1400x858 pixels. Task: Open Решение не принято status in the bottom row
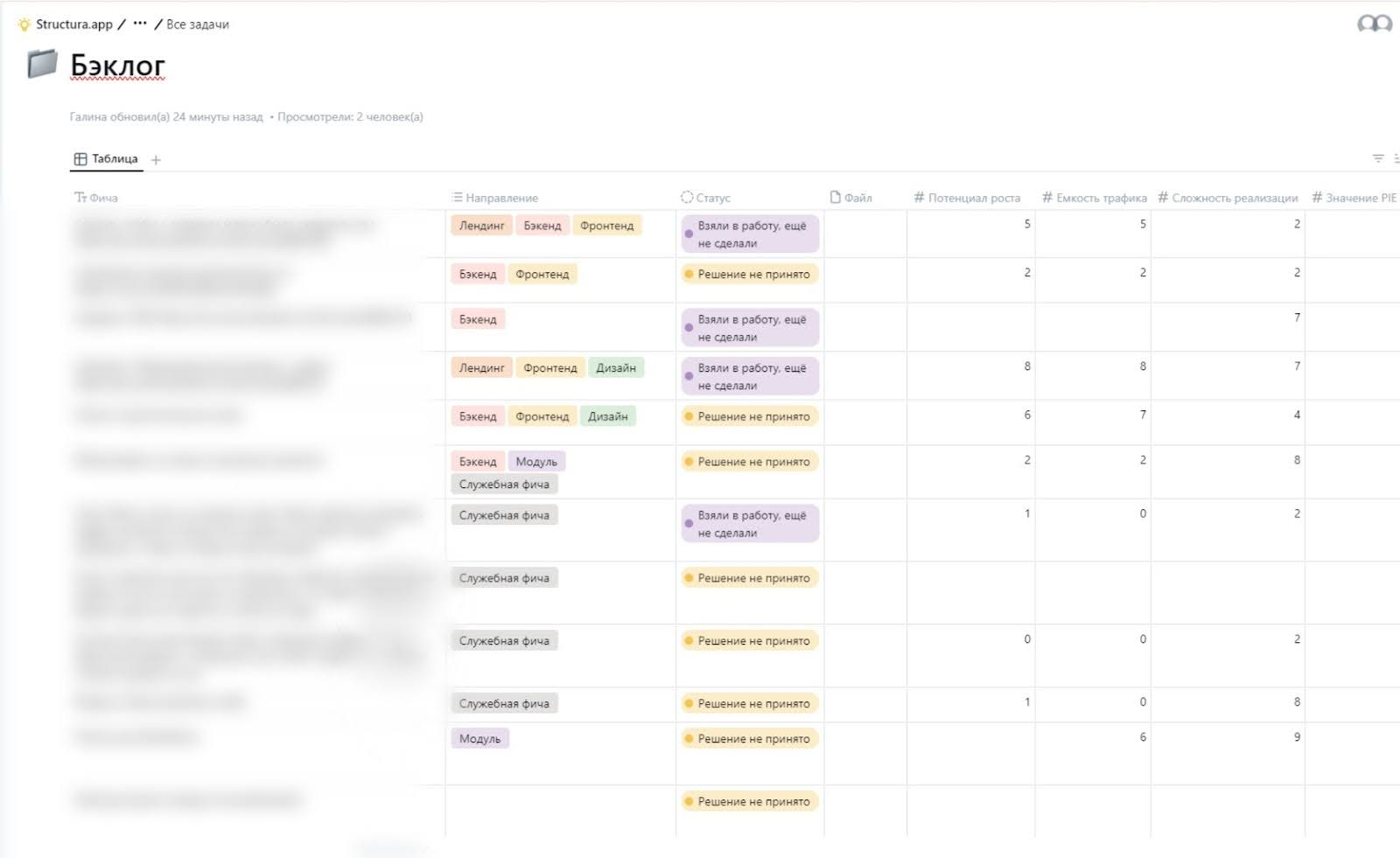(750, 801)
